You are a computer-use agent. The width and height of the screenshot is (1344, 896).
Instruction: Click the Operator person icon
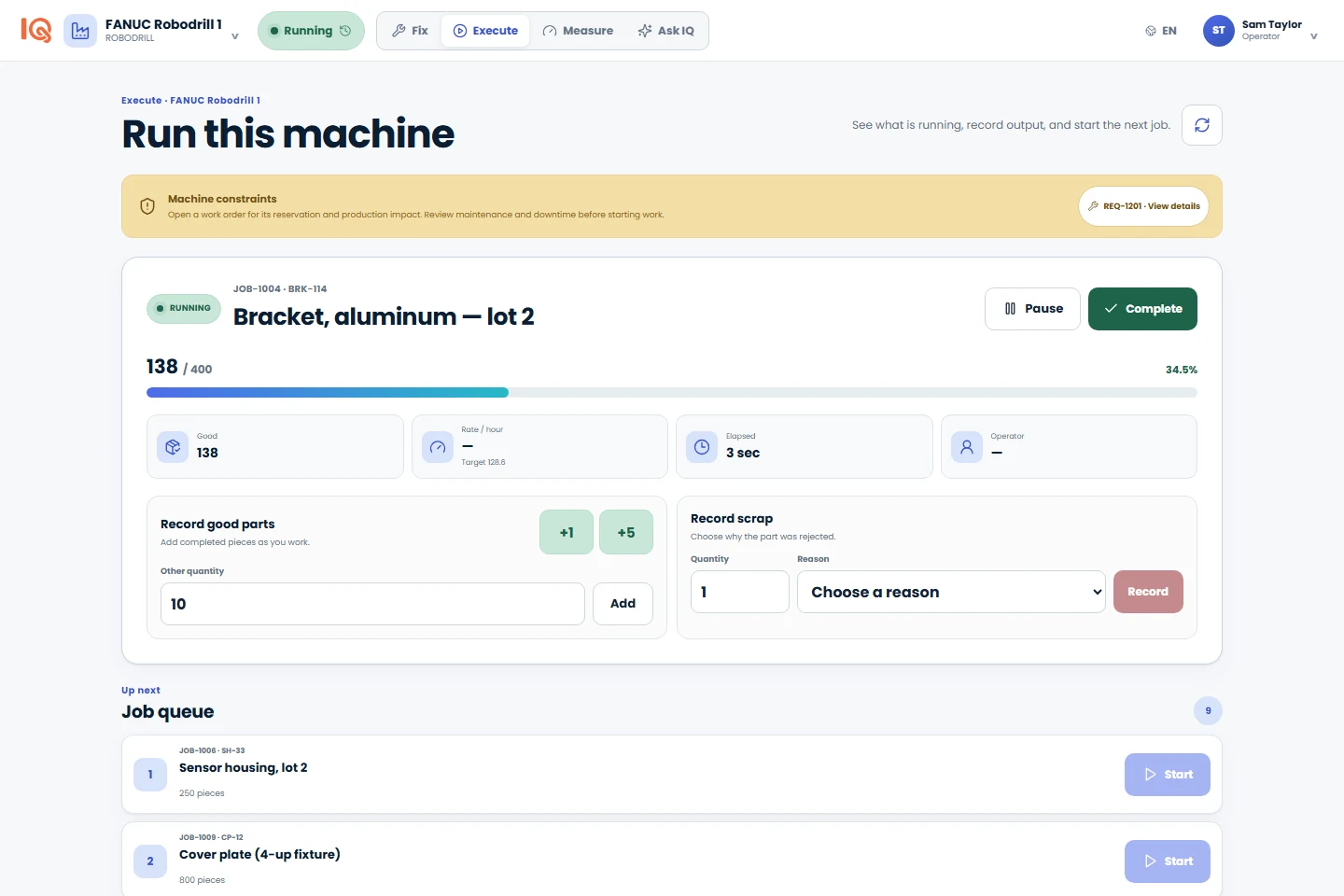pyautogui.click(x=967, y=447)
